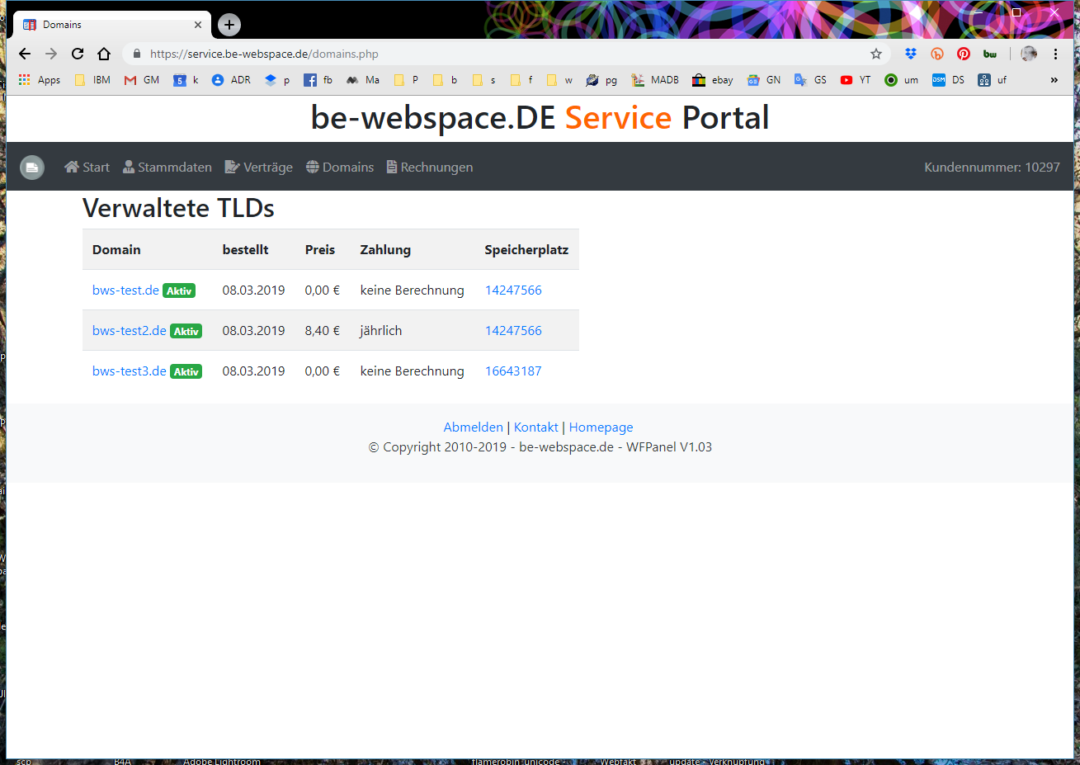Open the Chrome menu with three dots
1080x765 pixels.
click(1056, 53)
